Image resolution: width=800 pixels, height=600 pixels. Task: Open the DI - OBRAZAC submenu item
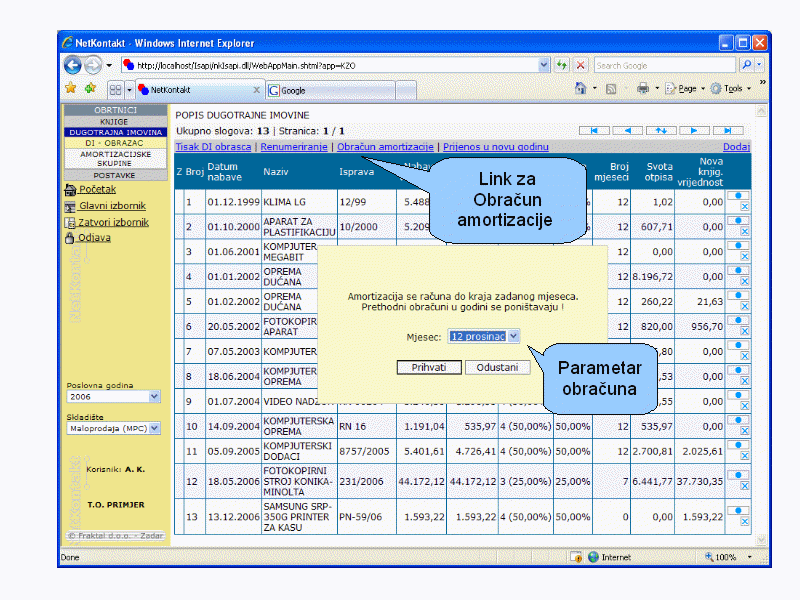point(115,143)
